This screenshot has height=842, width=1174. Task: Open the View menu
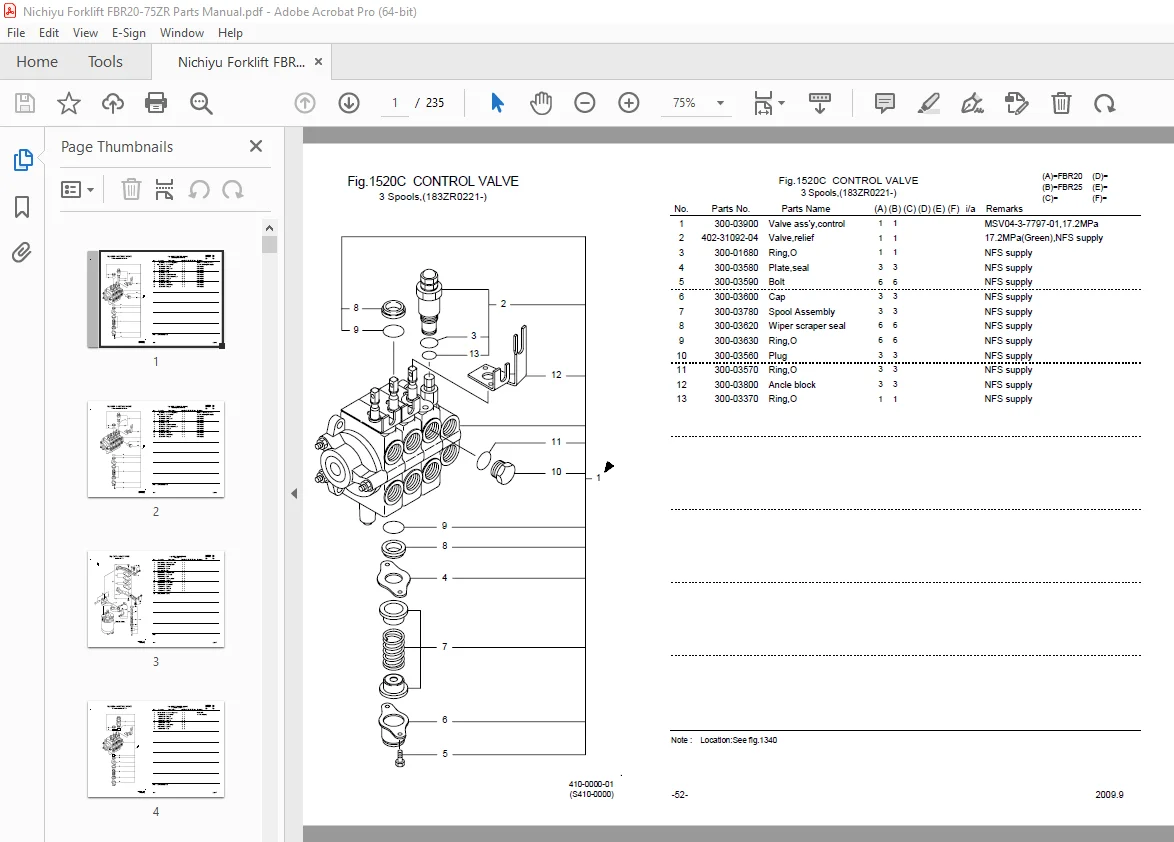click(x=85, y=33)
